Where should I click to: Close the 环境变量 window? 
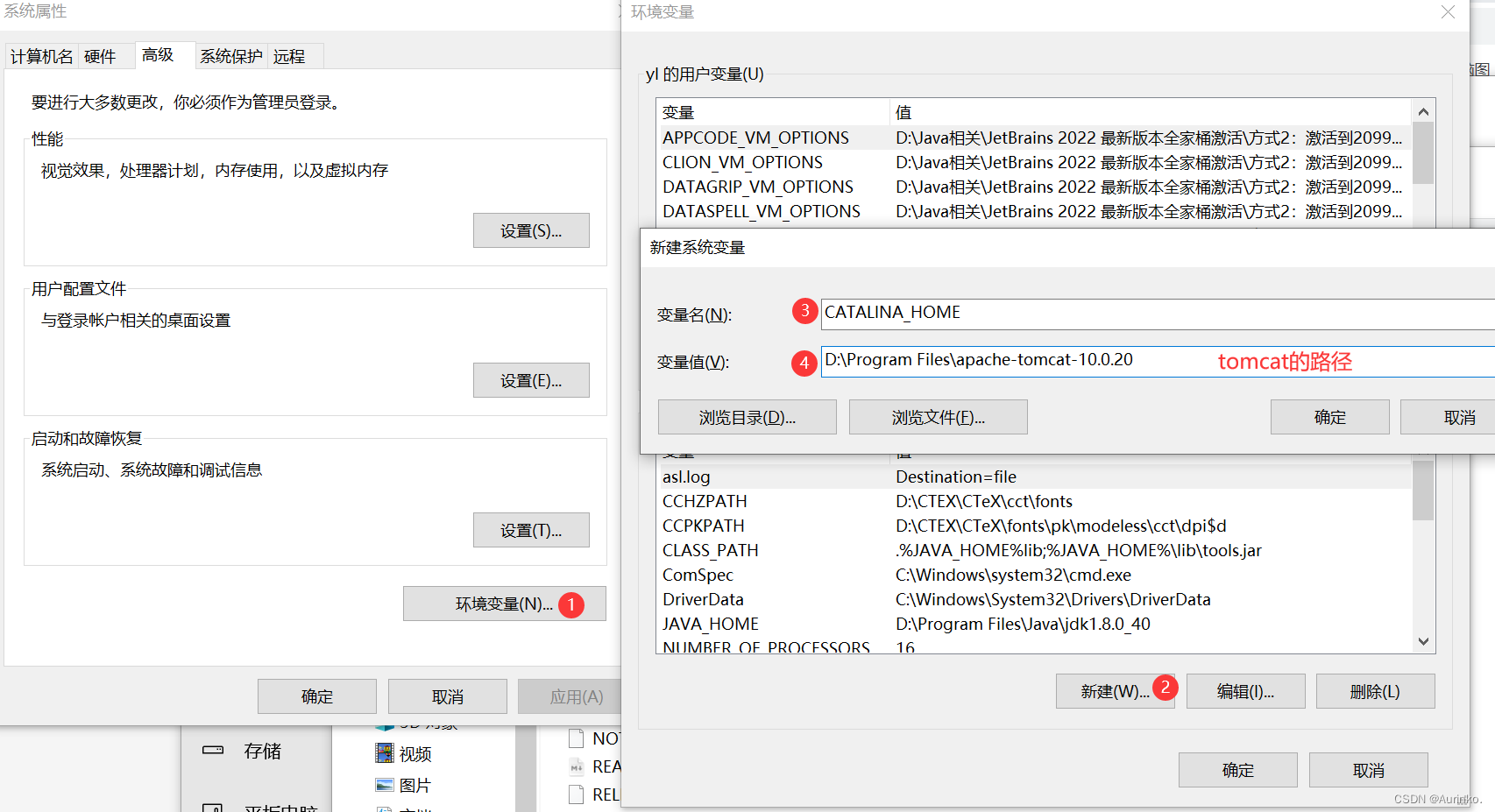(x=1448, y=12)
